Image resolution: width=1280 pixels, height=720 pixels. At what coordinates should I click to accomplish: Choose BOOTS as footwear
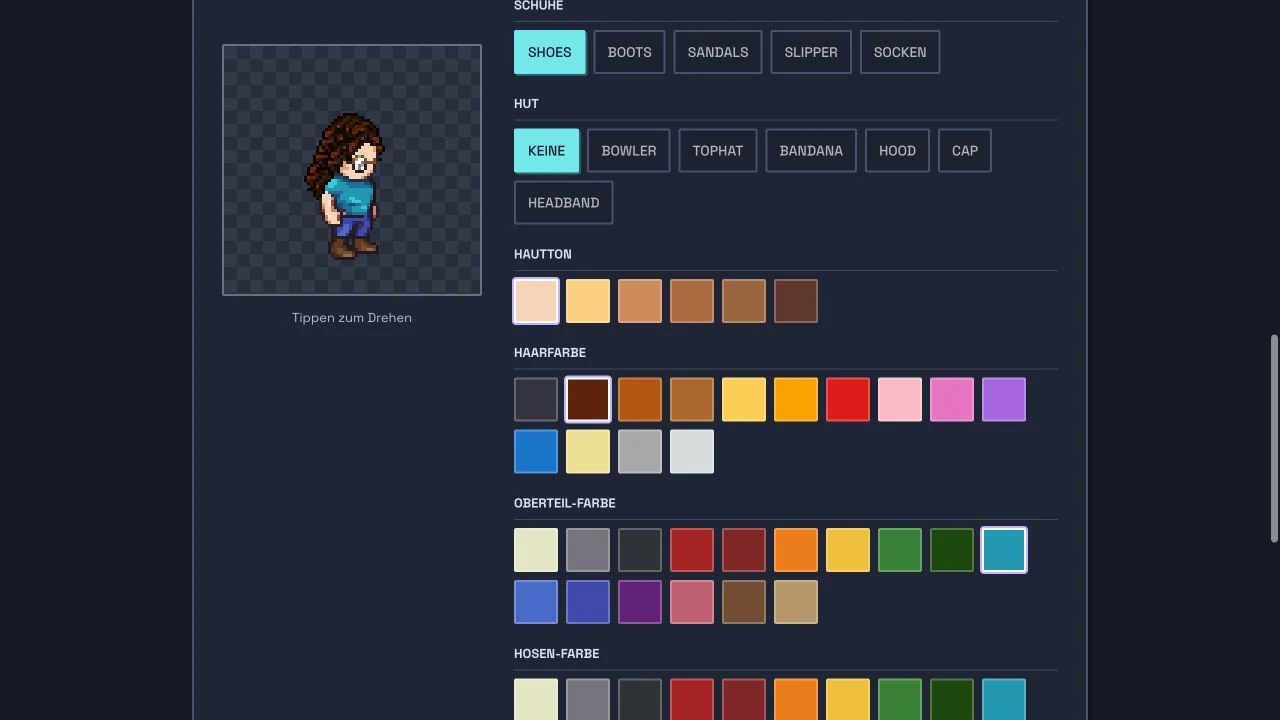(629, 52)
